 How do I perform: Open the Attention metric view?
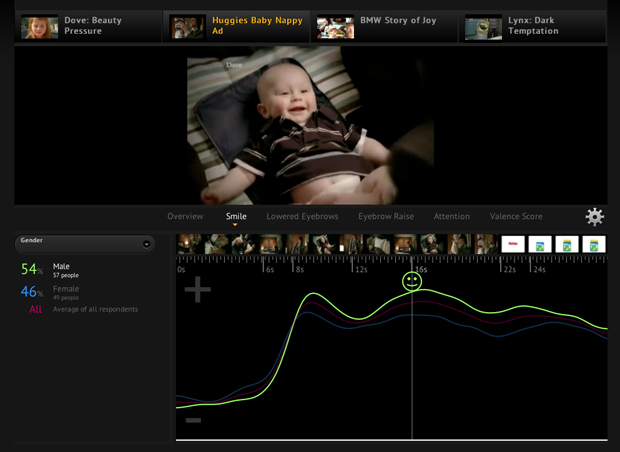pyautogui.click(x=451, y=216)
